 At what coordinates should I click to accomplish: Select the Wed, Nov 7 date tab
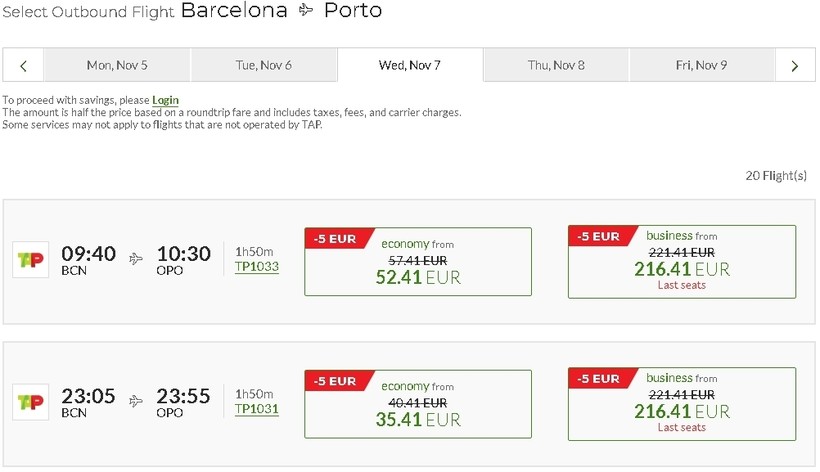[x=410, y=66]
